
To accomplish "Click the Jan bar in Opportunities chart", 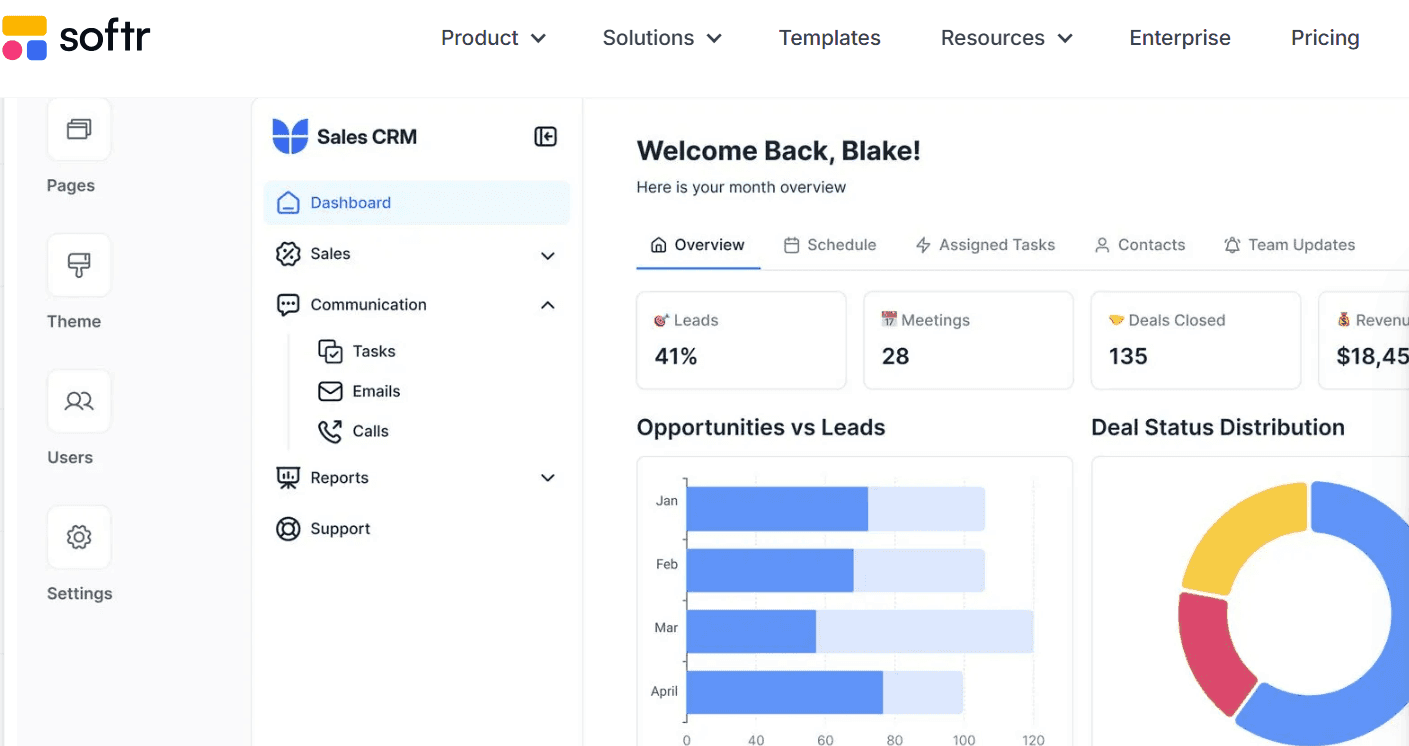I will coord(836,509).
